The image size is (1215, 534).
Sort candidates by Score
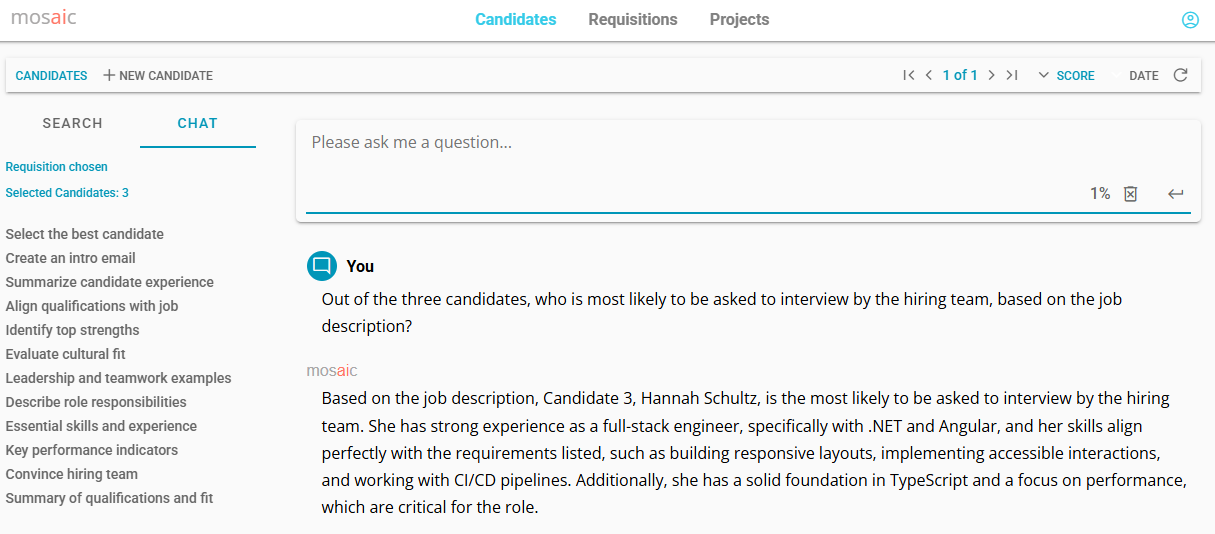coord(1066,75)
